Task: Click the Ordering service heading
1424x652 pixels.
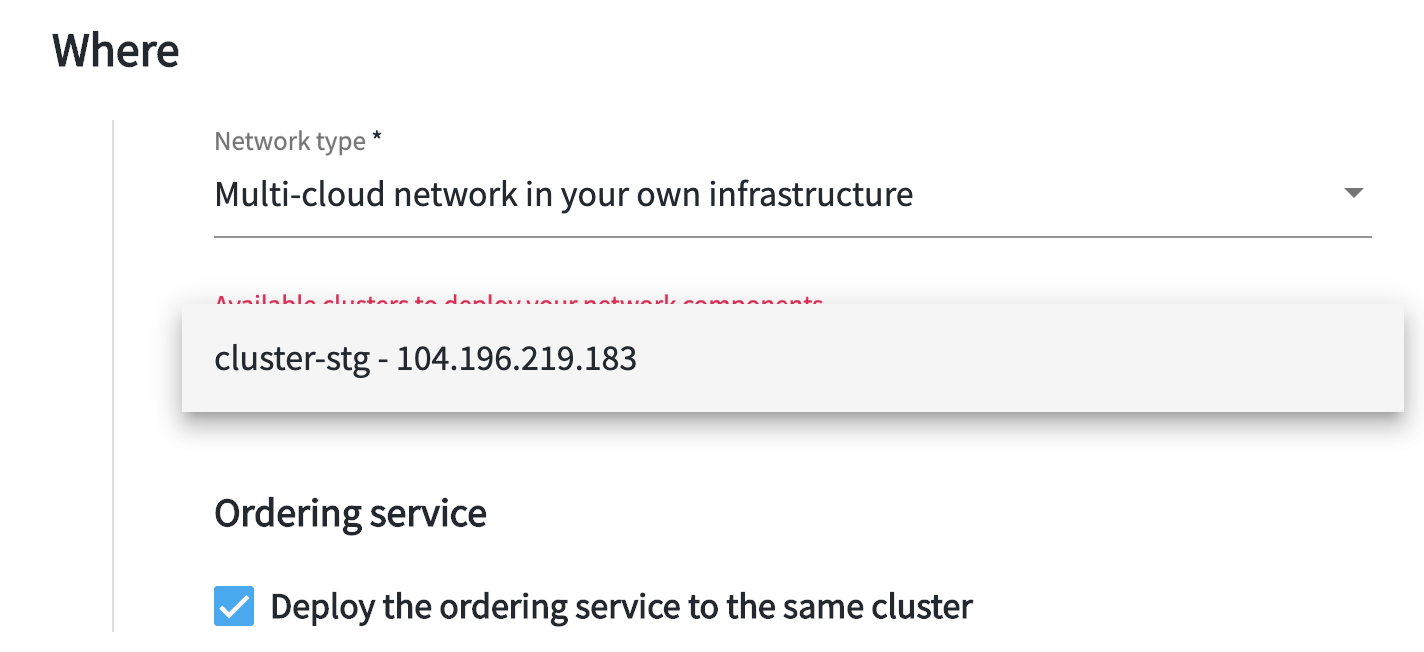Action: (350, 513)
